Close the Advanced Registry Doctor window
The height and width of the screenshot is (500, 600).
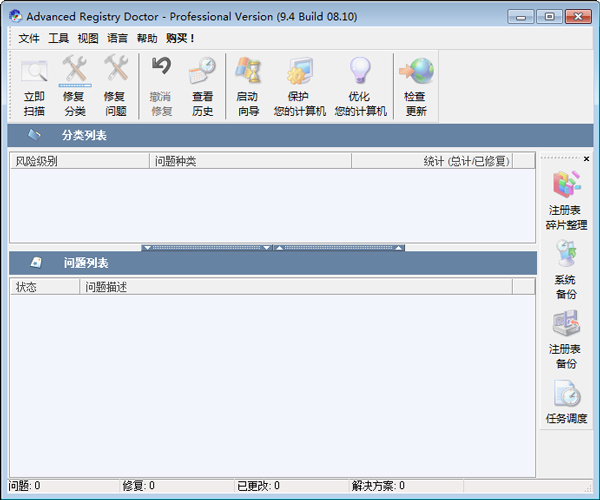click(x=578, y=17)
